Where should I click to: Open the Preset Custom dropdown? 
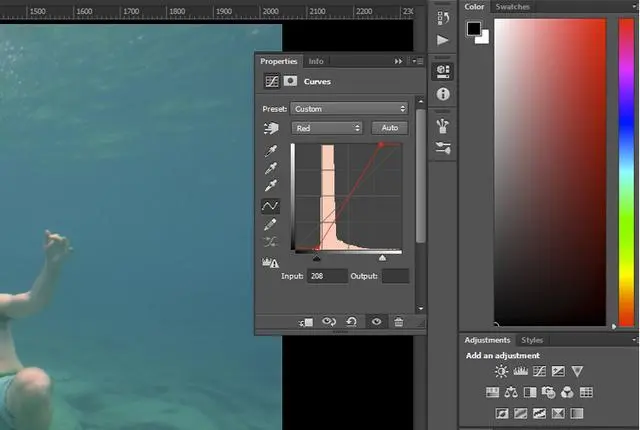tap(349, 109)
